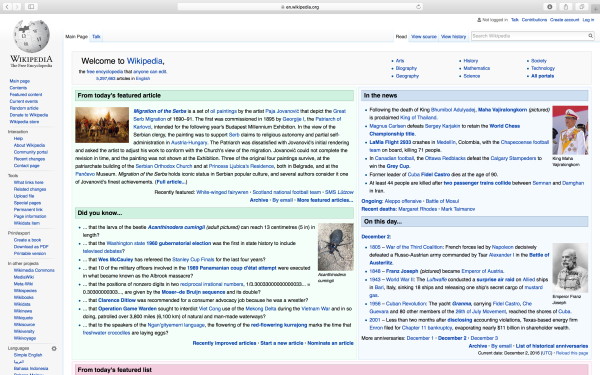Open the Society portal link
The height and width of the screenshot is (375, 600).
(539, 61)
